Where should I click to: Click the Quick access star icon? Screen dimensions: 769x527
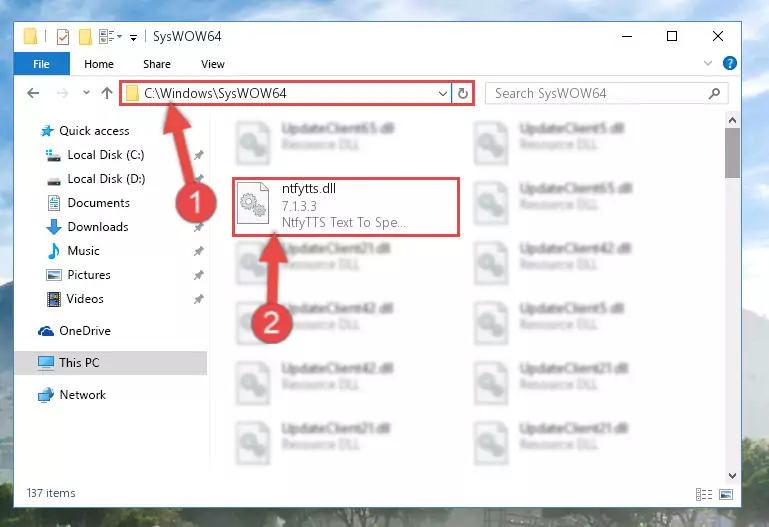(47, 131)
